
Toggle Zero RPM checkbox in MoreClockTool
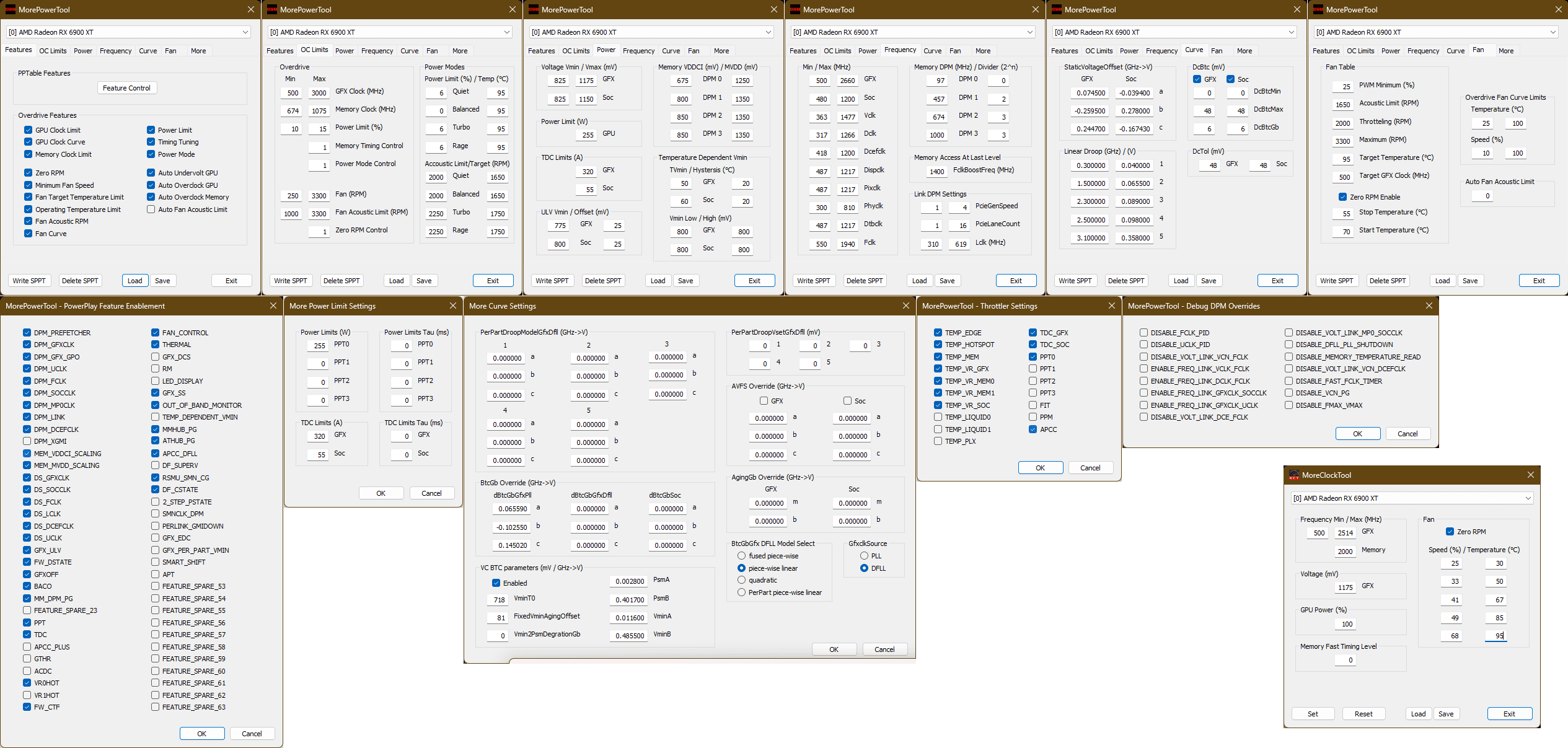[1450, 532]
